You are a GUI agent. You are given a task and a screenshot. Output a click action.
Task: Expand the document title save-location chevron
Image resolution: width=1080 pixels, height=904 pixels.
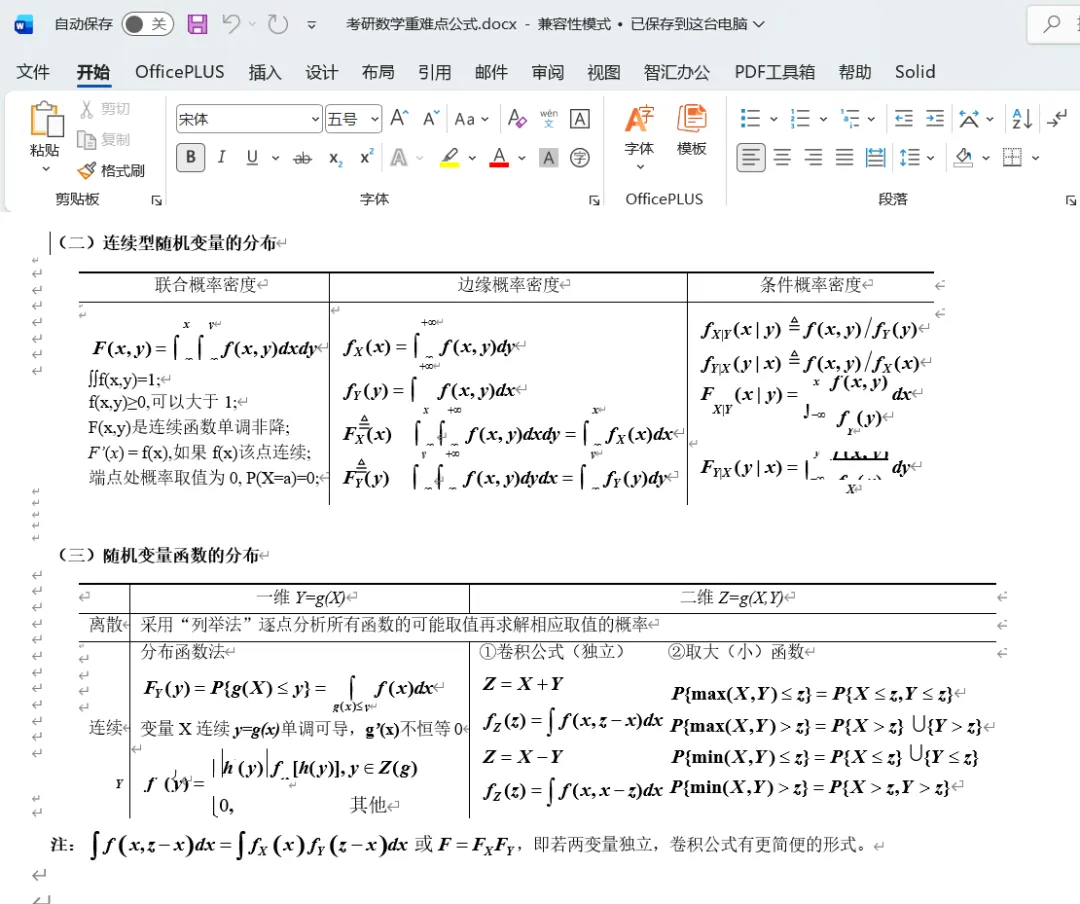[x=758, y=24]
